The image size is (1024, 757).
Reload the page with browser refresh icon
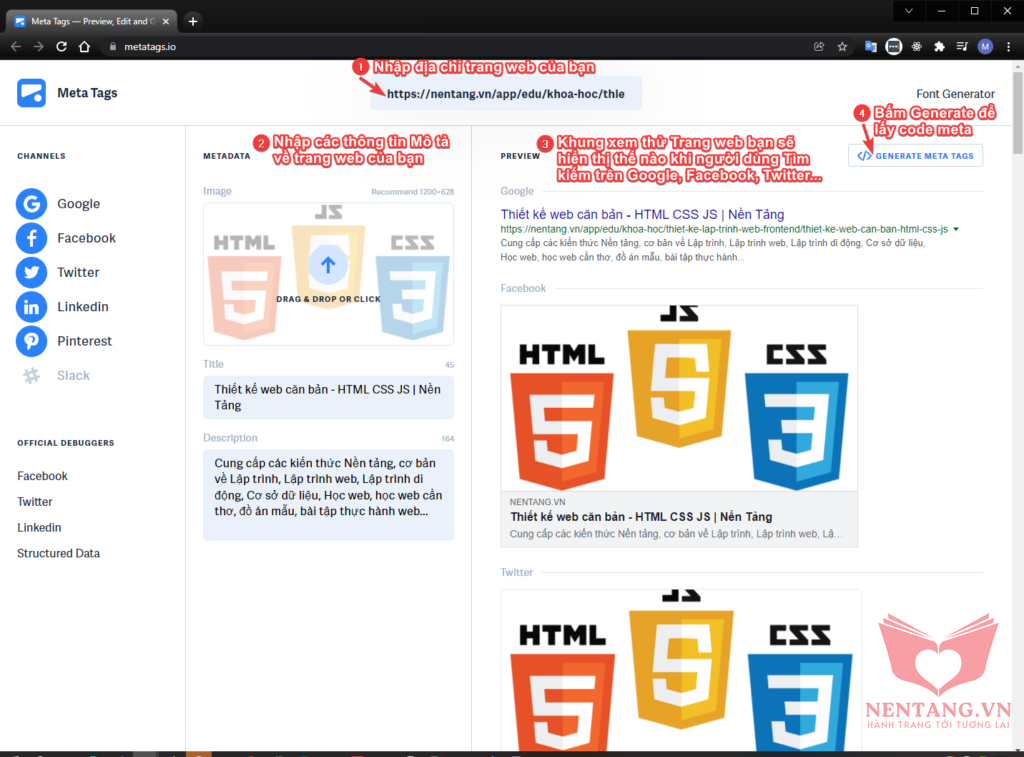pos(62,46)
